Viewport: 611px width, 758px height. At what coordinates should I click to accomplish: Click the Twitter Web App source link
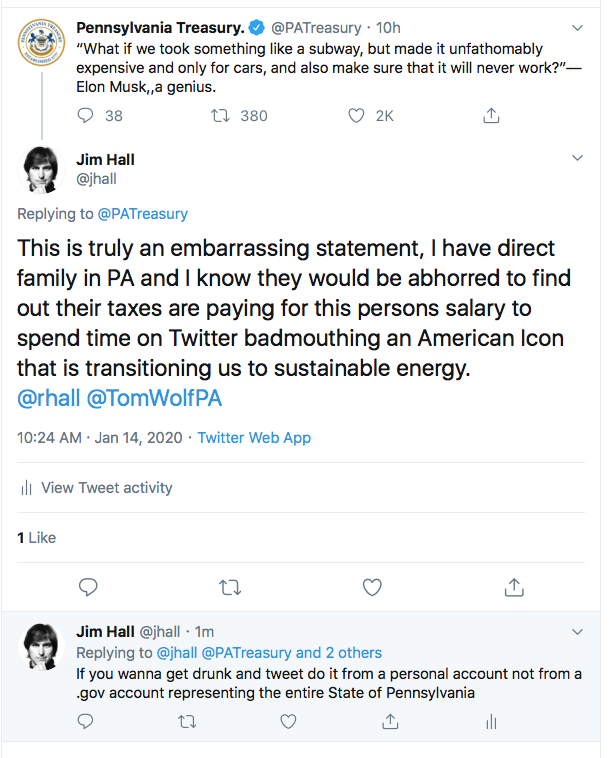254,438
